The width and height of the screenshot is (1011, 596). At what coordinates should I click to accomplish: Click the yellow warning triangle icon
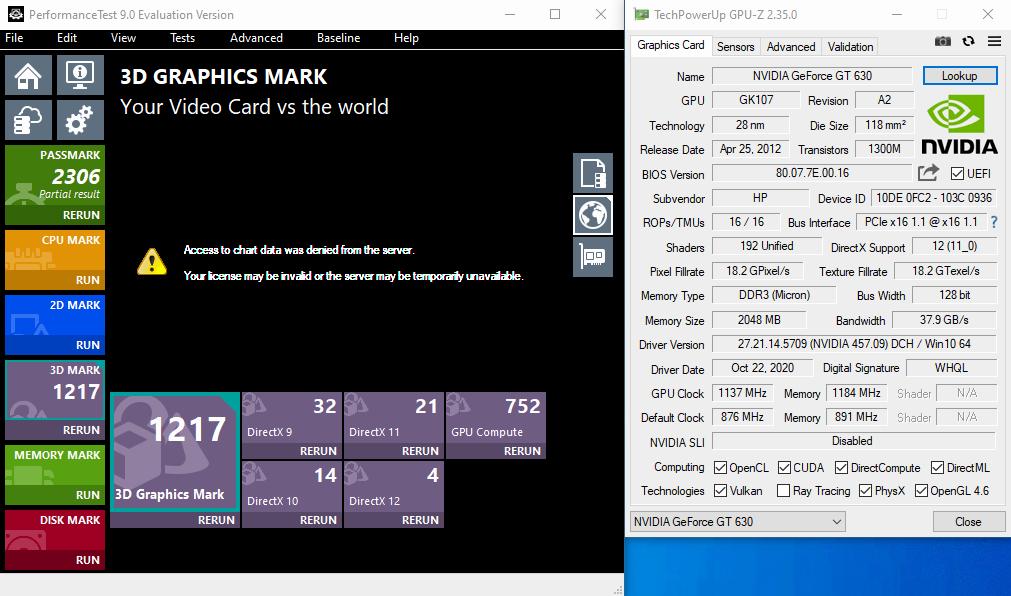pos(152,261)
